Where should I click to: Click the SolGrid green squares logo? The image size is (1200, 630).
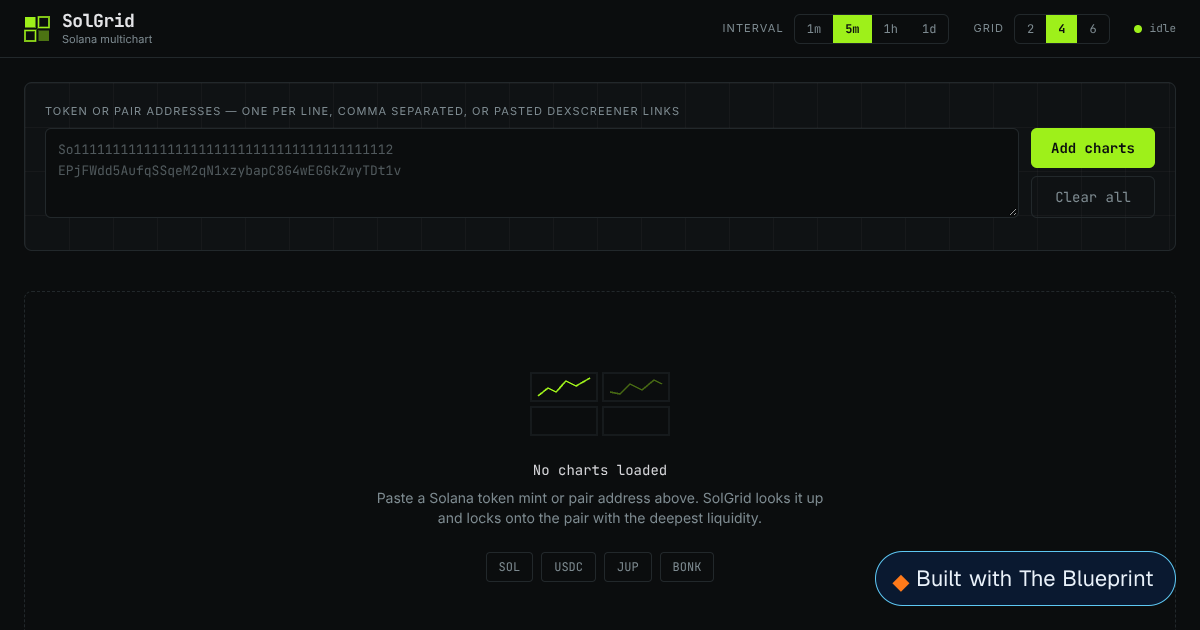[x=37, y=29]
